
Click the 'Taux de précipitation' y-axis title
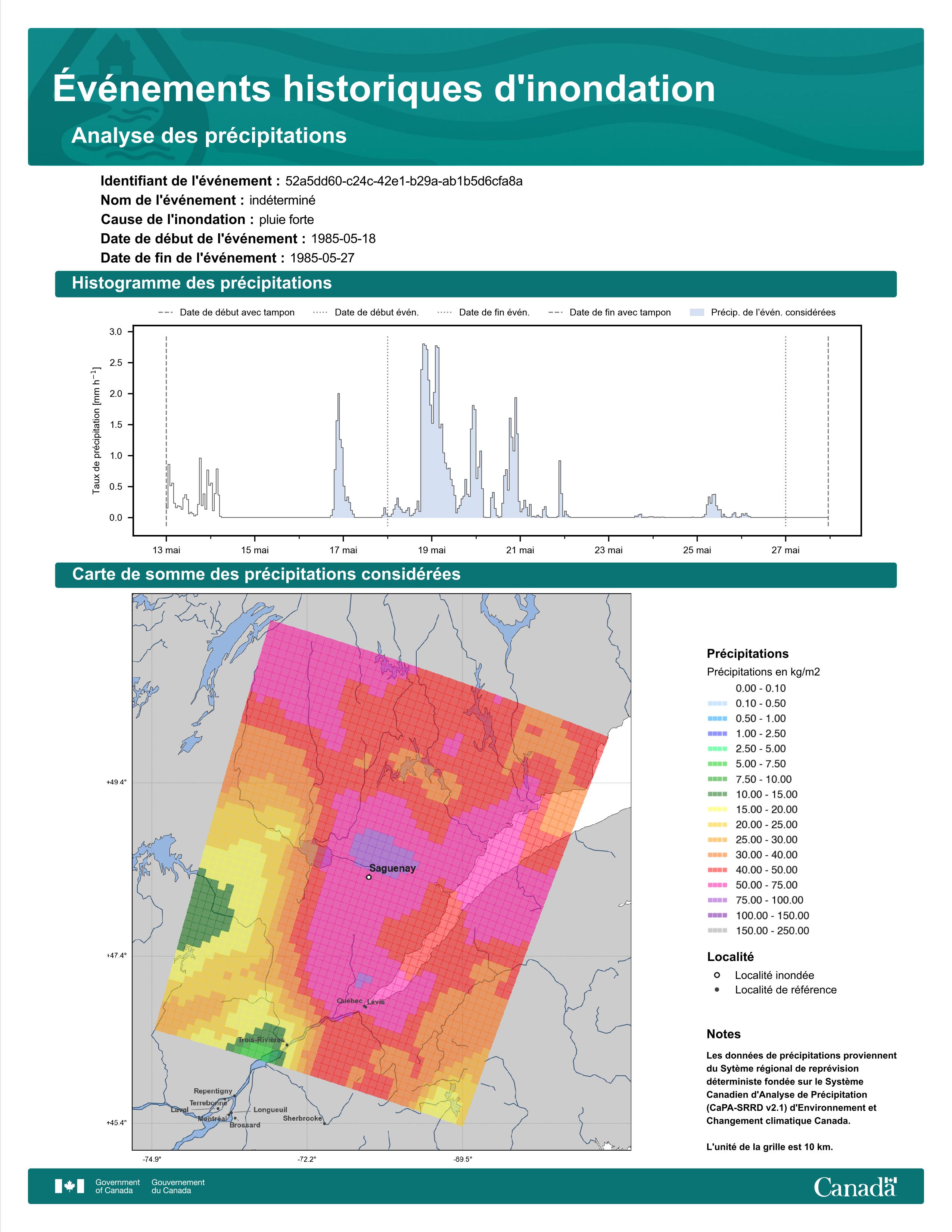[96, 430]
